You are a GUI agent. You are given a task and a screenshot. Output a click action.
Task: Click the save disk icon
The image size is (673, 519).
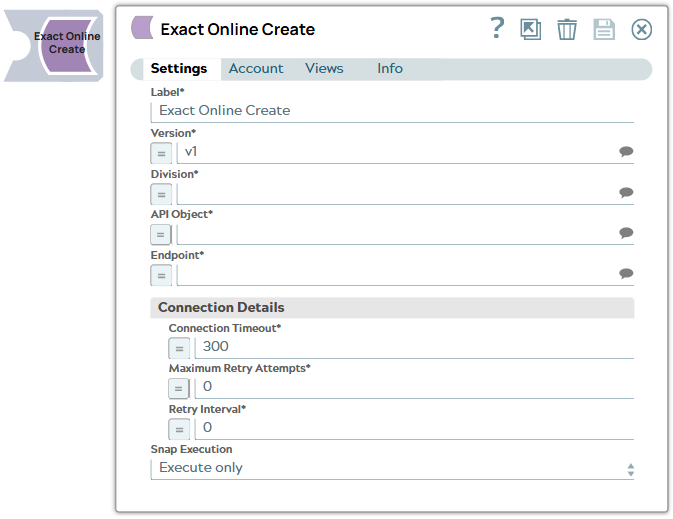click(604, 30)
